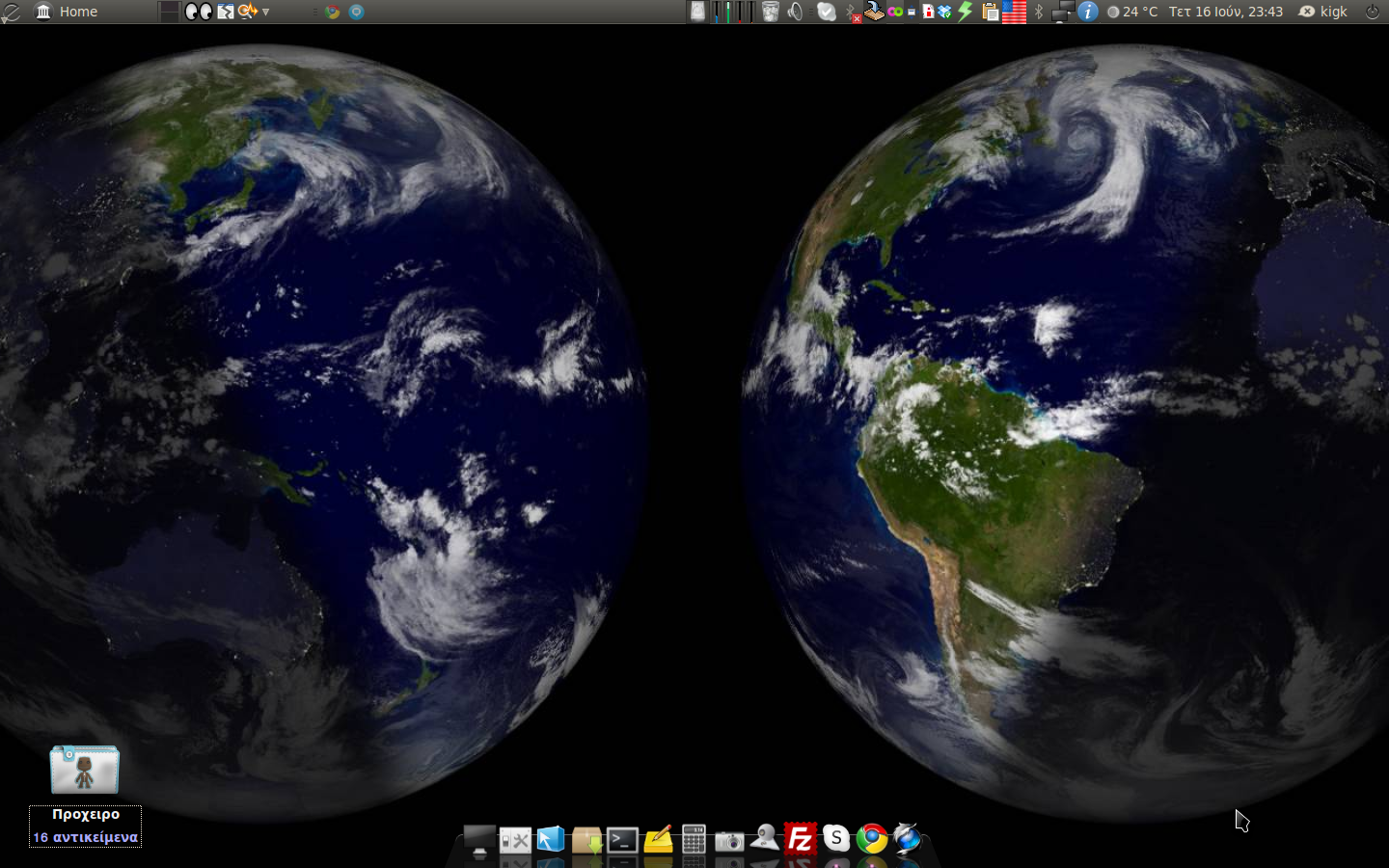Click the Bluetooth disabled icon with red X
Viewport: 1389px width, 868px height.
click(853, 13)
